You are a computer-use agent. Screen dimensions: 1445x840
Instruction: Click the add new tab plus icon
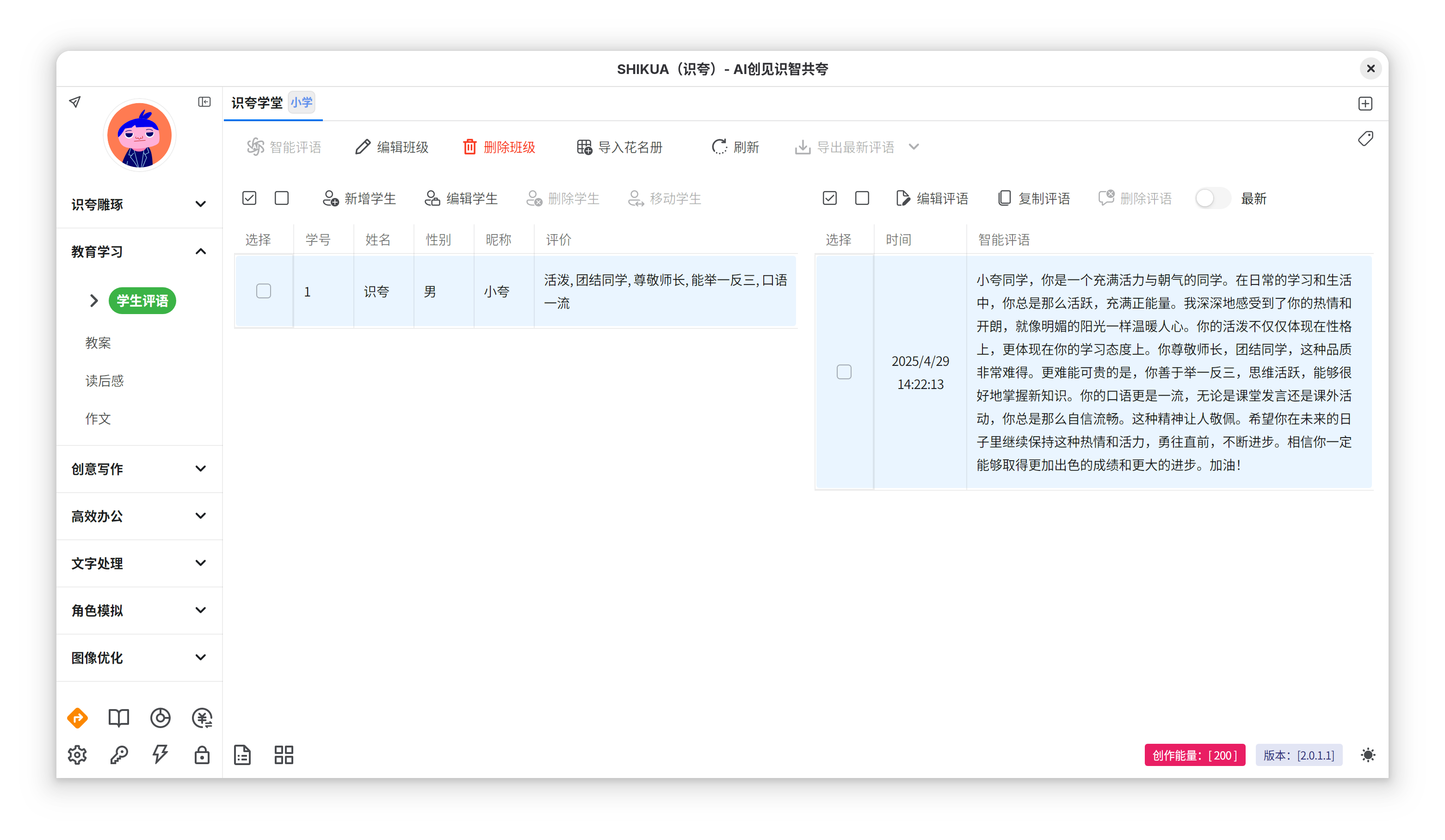click(x=1365, y=104)
